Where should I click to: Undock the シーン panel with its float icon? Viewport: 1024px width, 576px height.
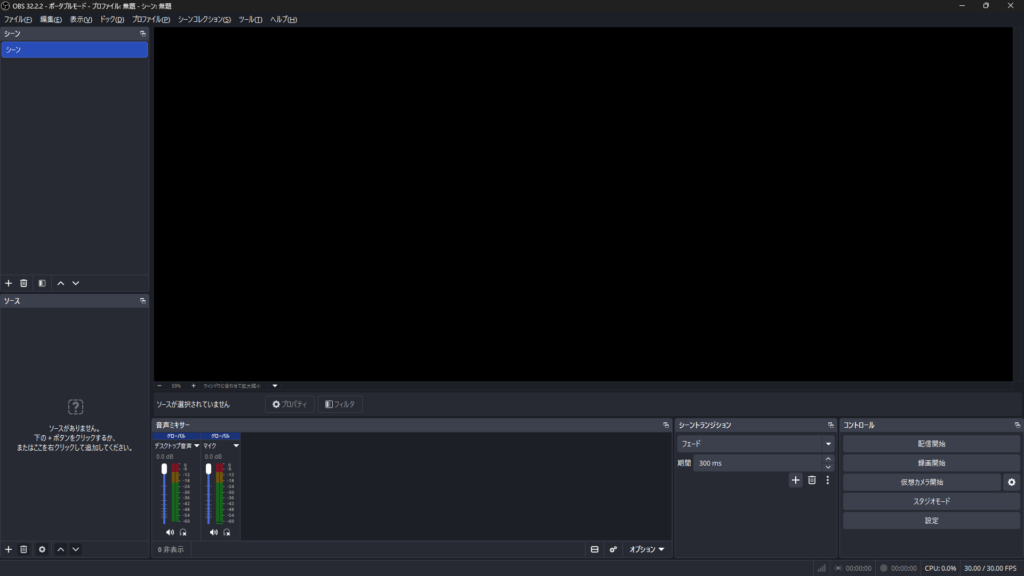pos(142,33)
